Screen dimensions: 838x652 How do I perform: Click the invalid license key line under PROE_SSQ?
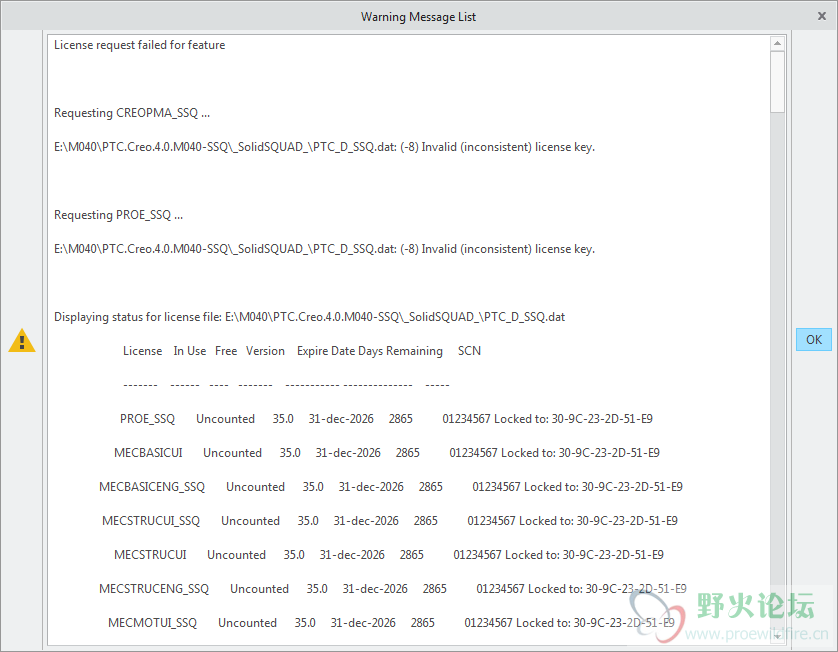tap(324, 249)
